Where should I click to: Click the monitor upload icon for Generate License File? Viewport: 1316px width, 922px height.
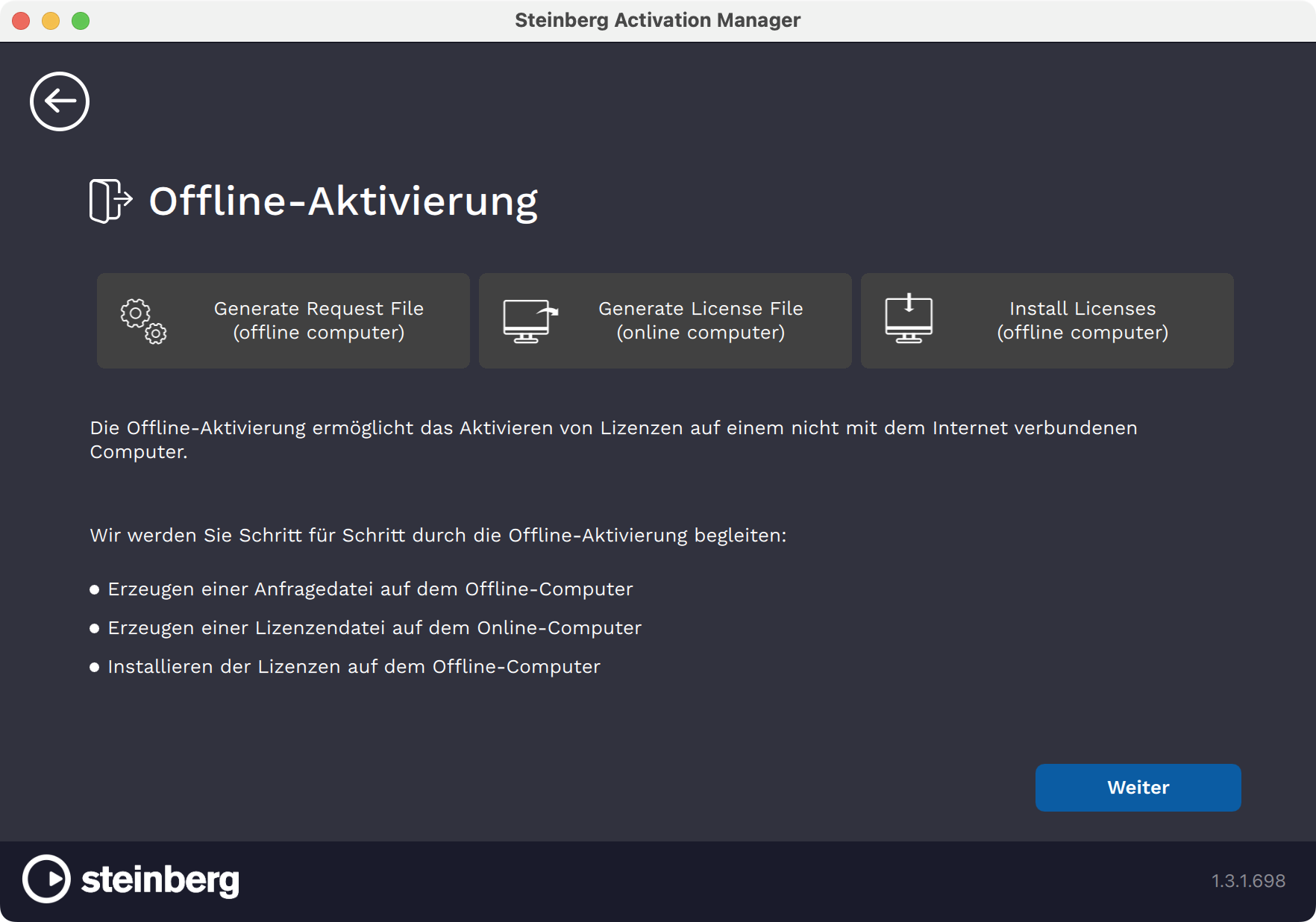(x=530, y=321)
